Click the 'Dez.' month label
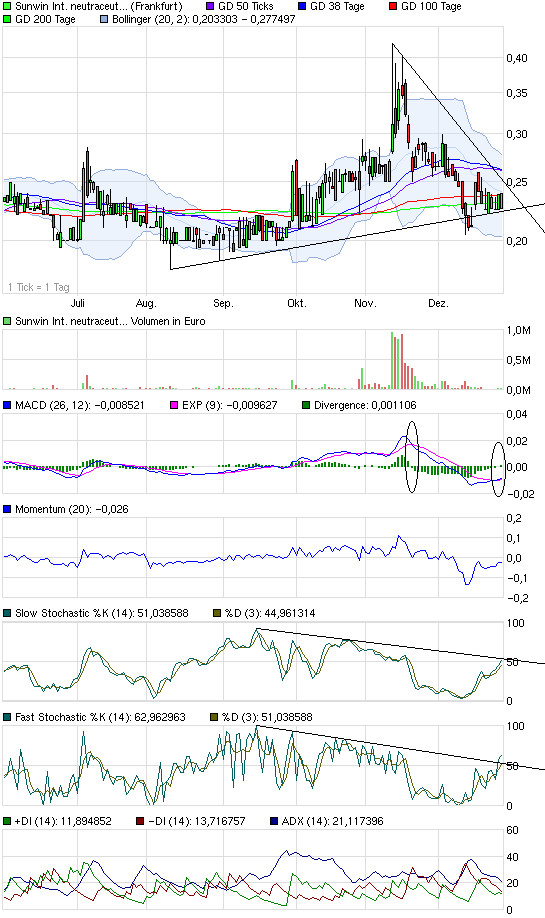 [x=438, y=303]
